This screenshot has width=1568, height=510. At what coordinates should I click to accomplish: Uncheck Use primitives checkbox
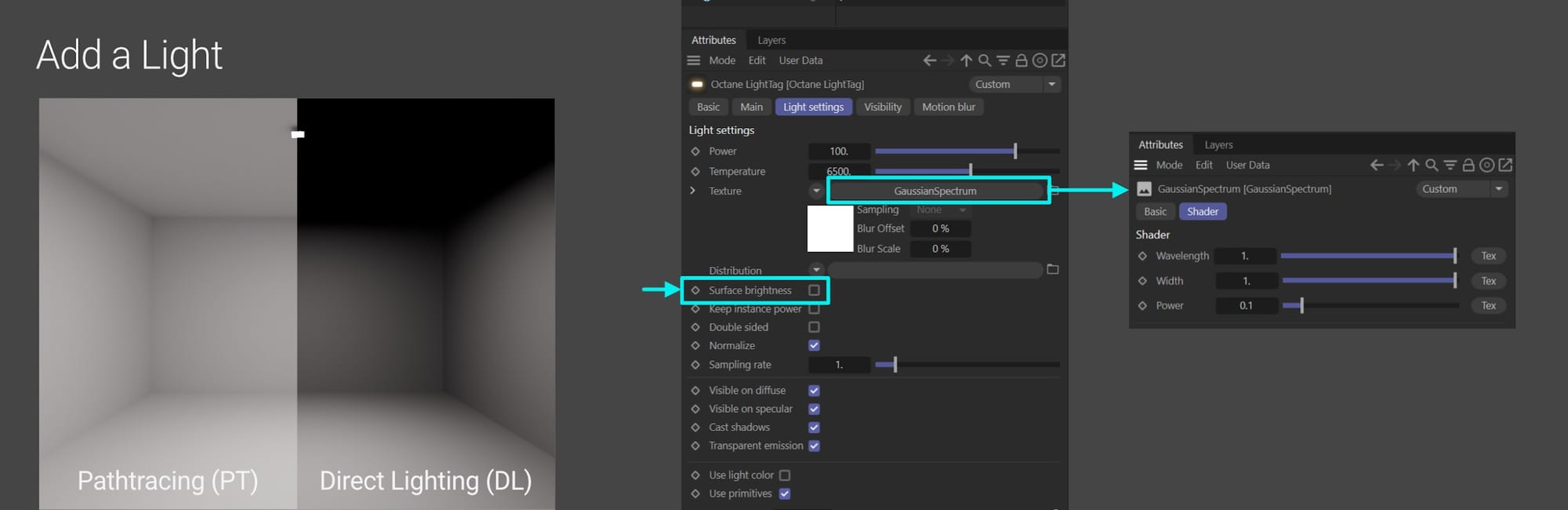pos(785,494)
